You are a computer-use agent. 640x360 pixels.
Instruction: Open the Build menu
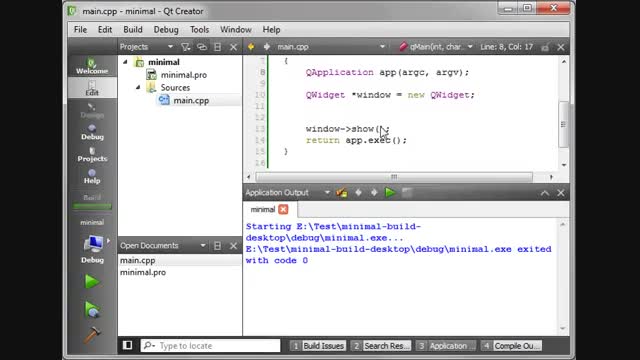point(133,29)
